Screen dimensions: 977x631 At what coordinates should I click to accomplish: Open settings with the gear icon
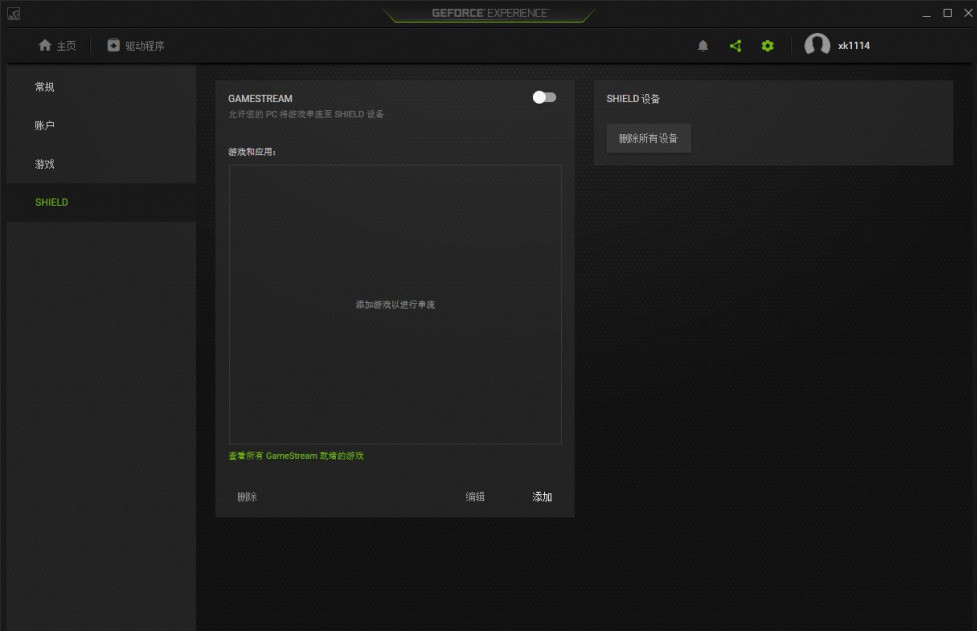tap(767, 45)
